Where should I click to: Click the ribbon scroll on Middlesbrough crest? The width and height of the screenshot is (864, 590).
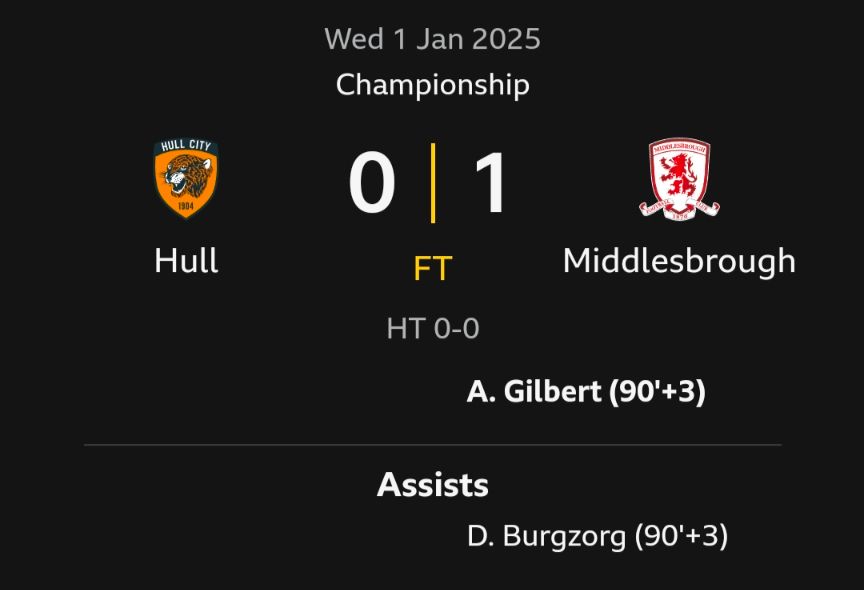point(679,209)
